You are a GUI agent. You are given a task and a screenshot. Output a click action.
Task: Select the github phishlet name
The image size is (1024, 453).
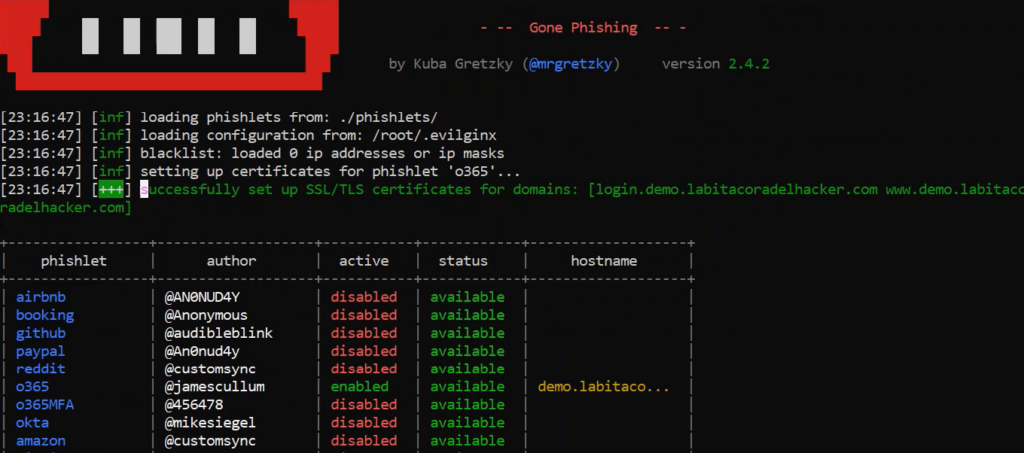[x=40, y=333]
